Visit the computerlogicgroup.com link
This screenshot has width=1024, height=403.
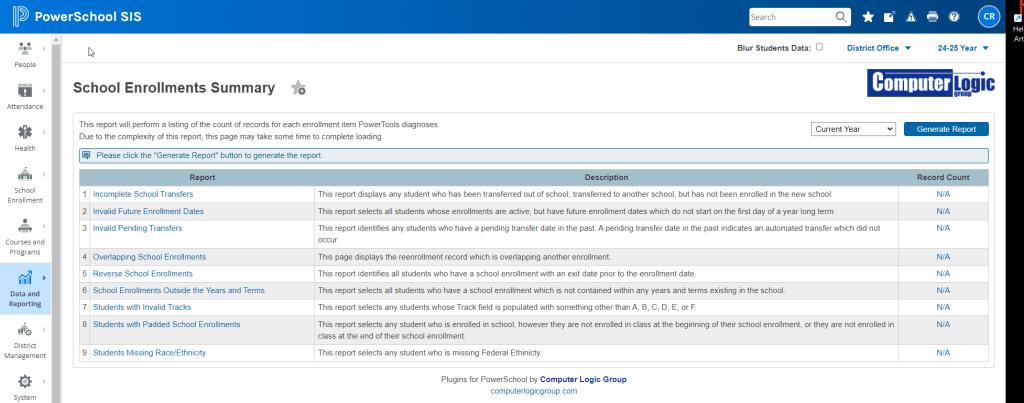point(534,391)
